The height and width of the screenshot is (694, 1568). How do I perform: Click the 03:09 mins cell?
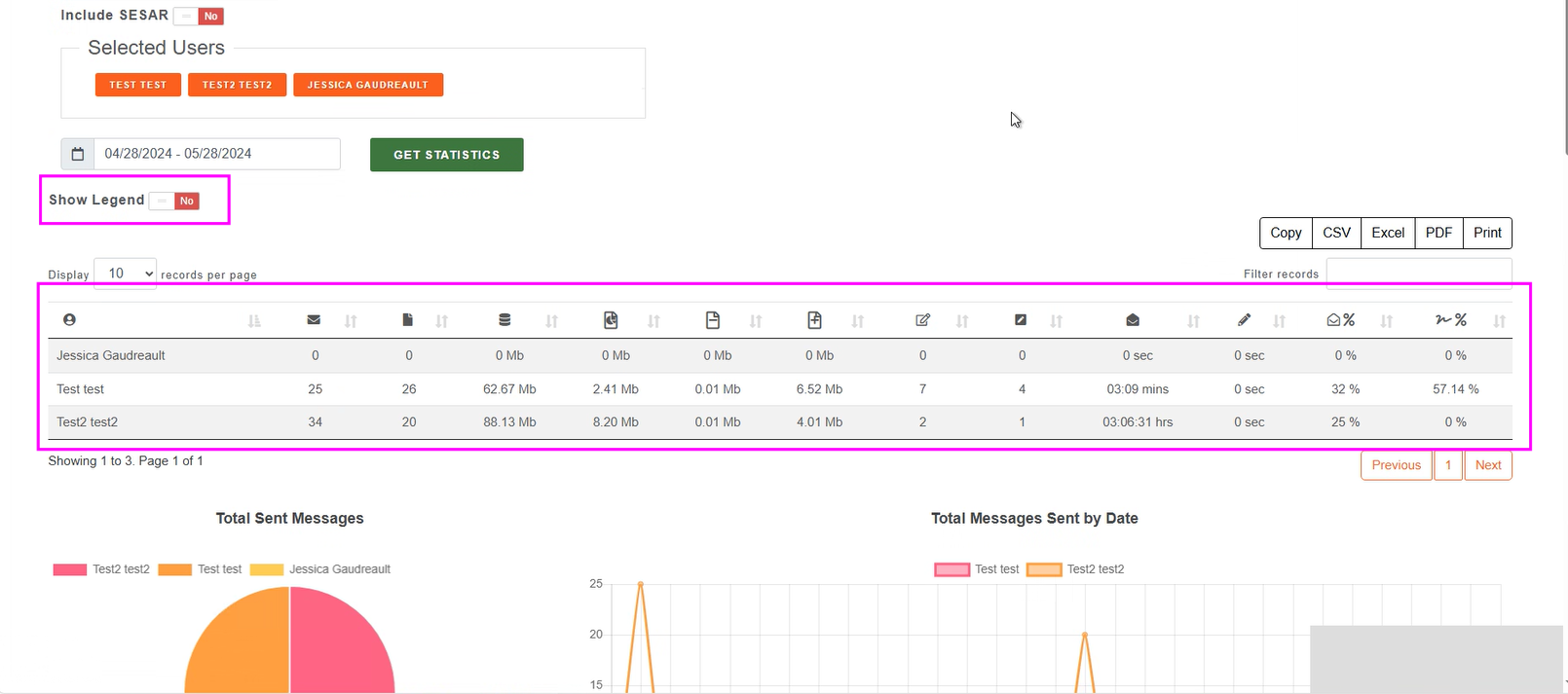click(1138, 389)
